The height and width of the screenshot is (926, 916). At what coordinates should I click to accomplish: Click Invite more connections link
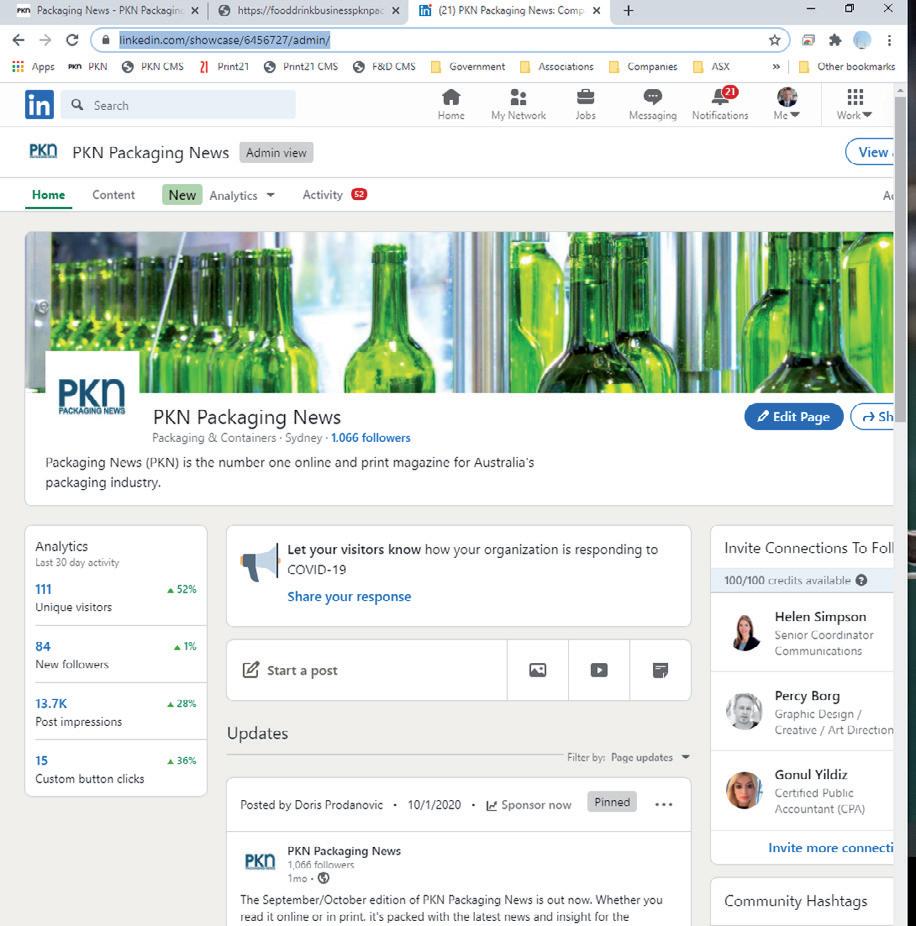click(x=831, y=847)
